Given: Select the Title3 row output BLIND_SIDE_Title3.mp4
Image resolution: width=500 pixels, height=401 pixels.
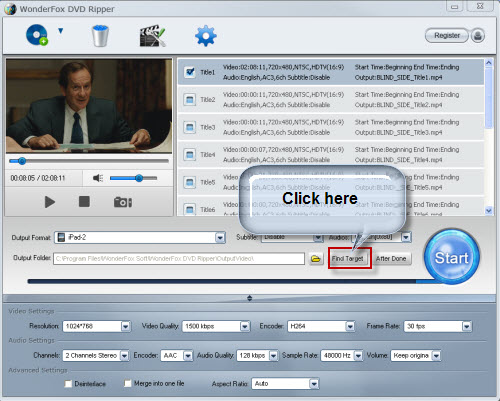Looking at the screenshot, I should pyautogui.click(x=398, y=132).
